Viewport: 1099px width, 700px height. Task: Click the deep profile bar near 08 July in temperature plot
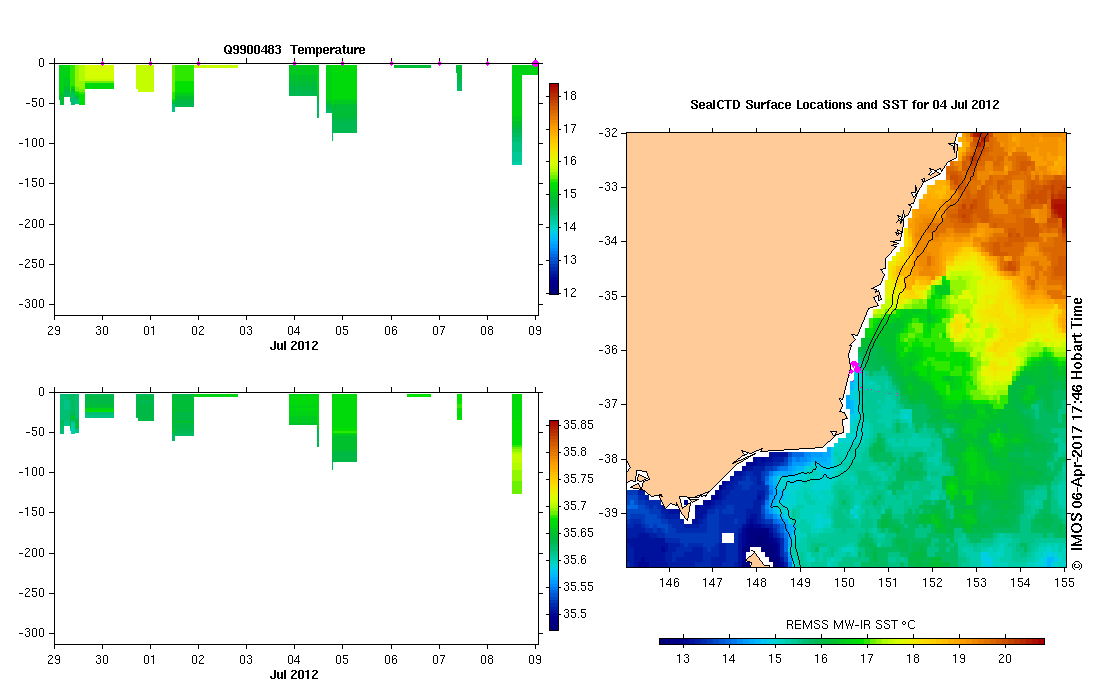pos(517,115)
